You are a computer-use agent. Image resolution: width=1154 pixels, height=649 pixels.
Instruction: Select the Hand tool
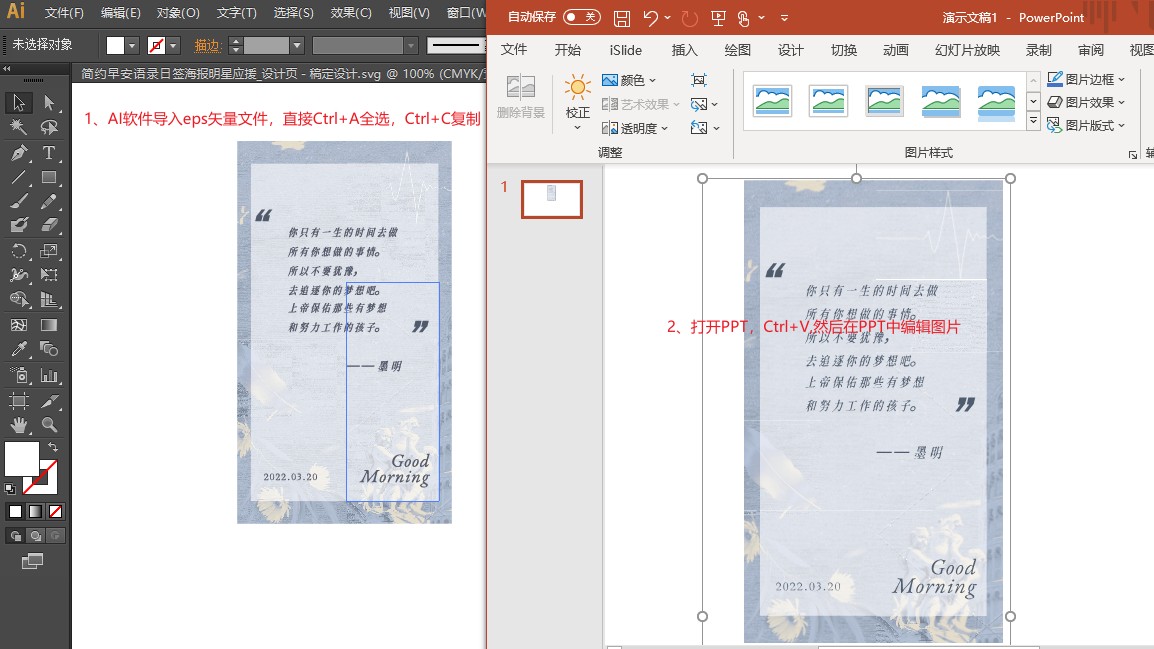pyautogui.click(x=19, y=425)
